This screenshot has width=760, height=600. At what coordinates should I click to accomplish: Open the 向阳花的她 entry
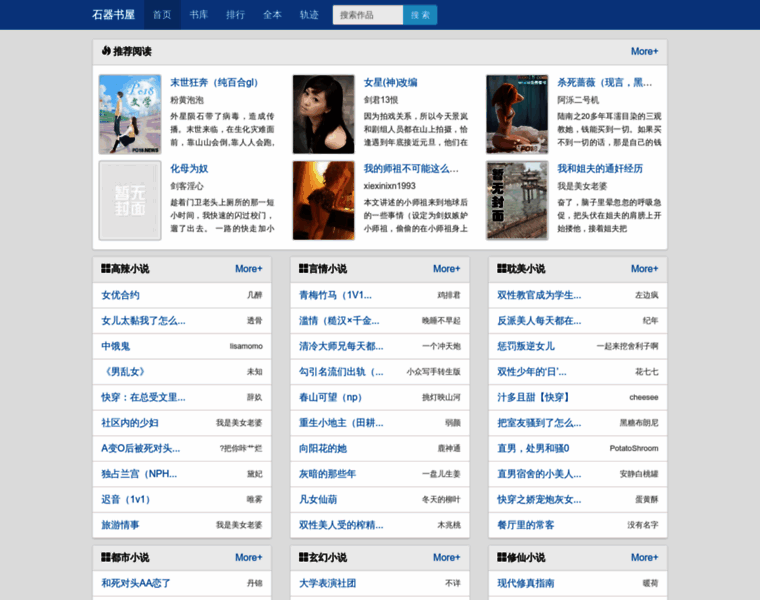[x=323, y=448]
